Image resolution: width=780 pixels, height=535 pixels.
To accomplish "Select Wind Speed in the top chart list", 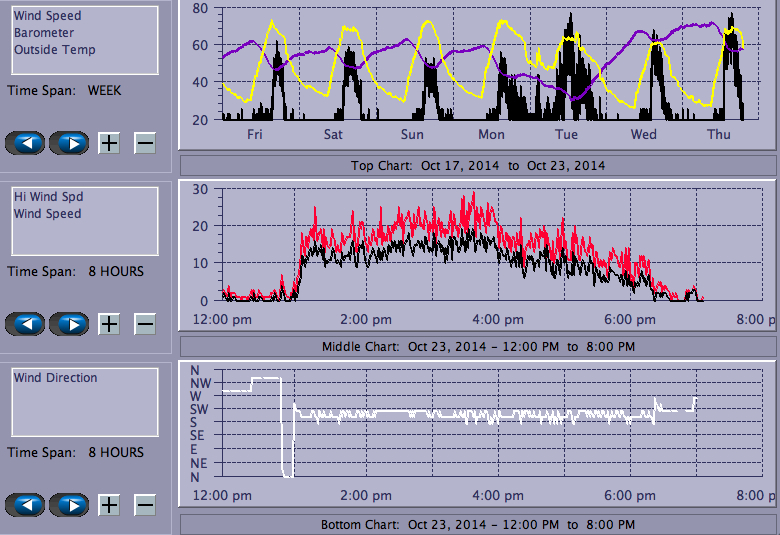I will pyautogui.click(x=47, y=16).
